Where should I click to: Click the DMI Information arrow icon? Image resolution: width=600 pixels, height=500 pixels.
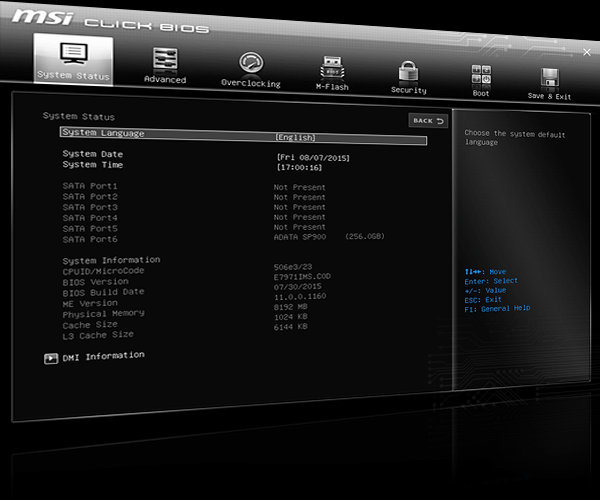point(51,357)
